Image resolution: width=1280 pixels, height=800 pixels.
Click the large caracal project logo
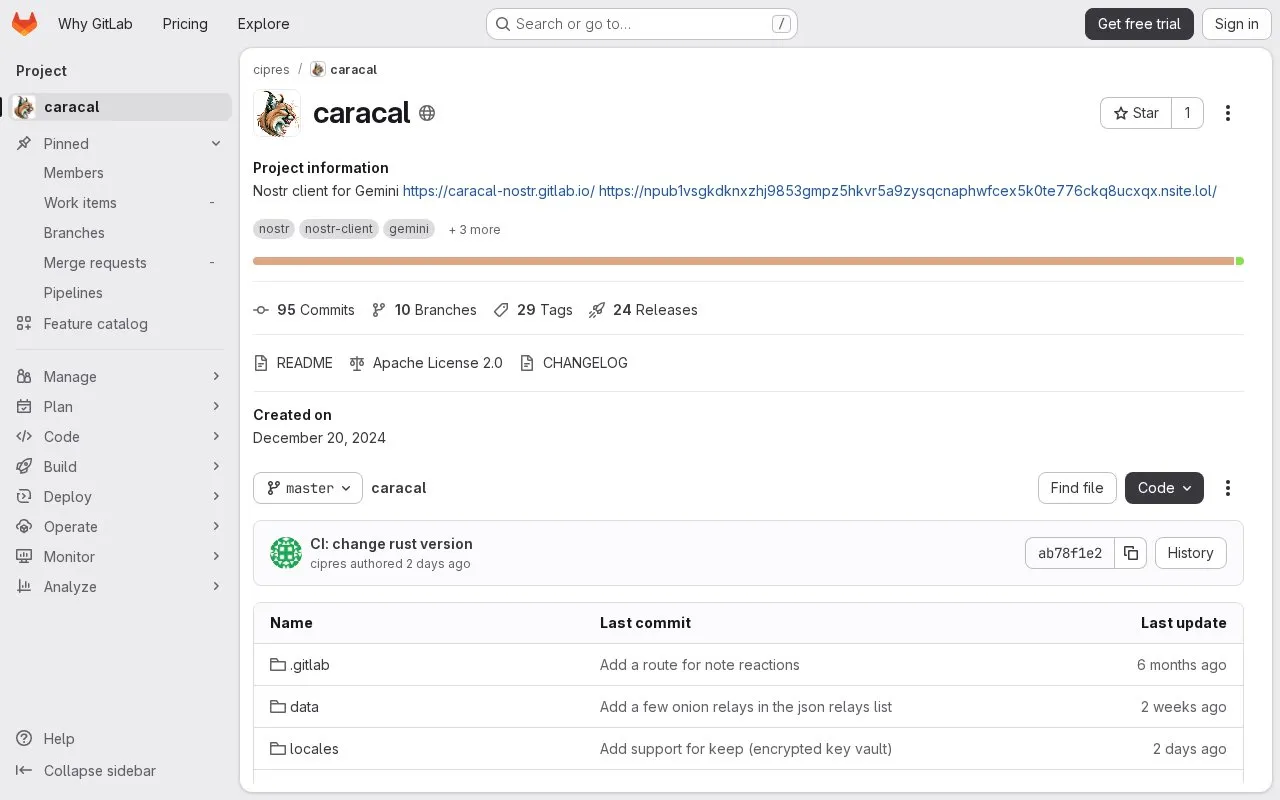click(x=277, y=113)
